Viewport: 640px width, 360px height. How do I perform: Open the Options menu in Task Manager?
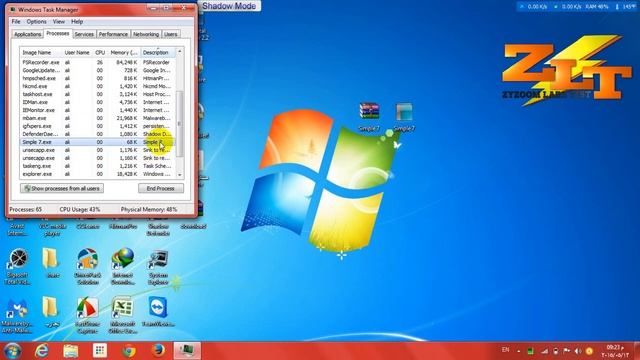[36, 21]
